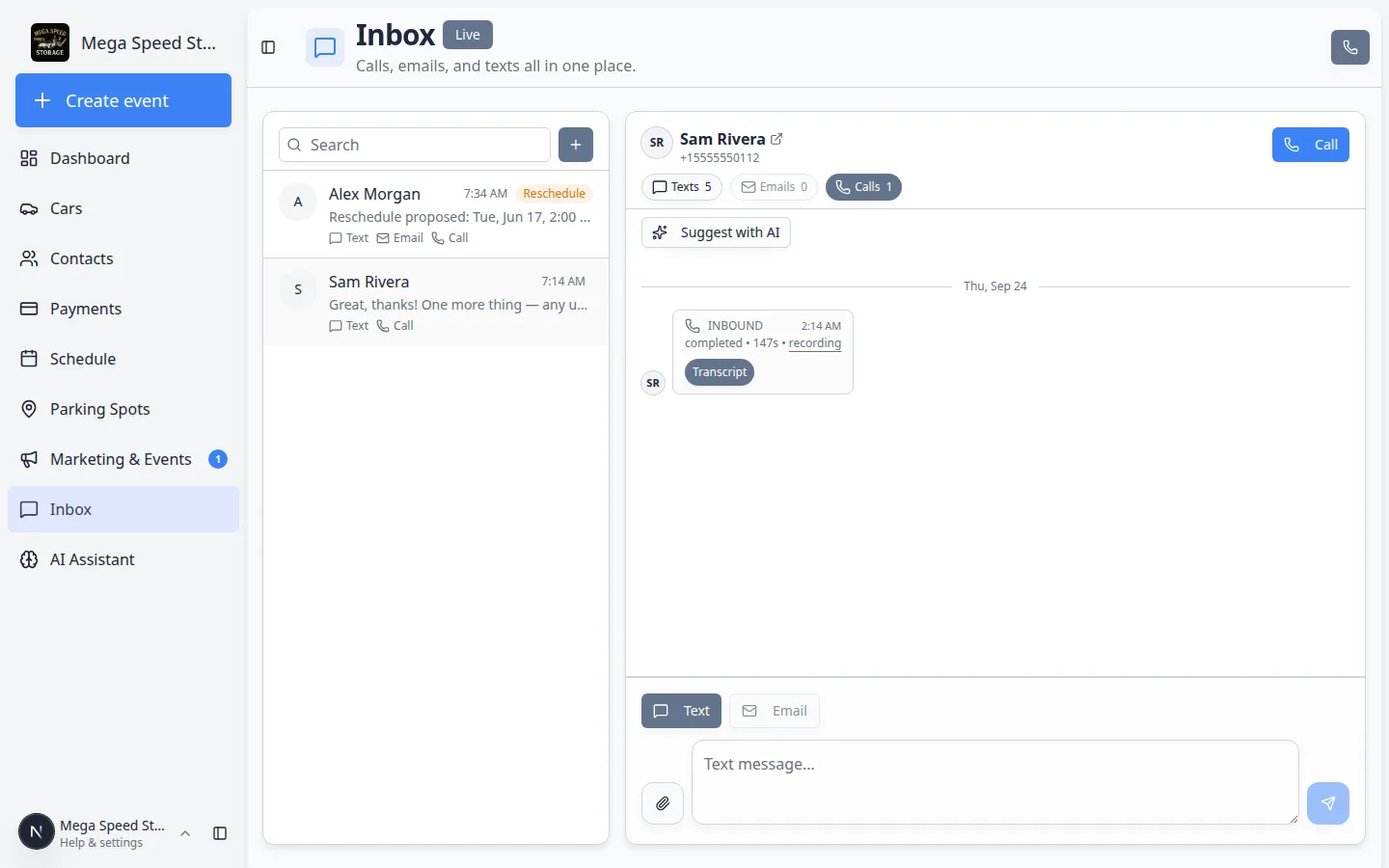Screen dimensions: 1389x868
Task: Click the Mega Speed Storage logo
Action: click(50, 42)
